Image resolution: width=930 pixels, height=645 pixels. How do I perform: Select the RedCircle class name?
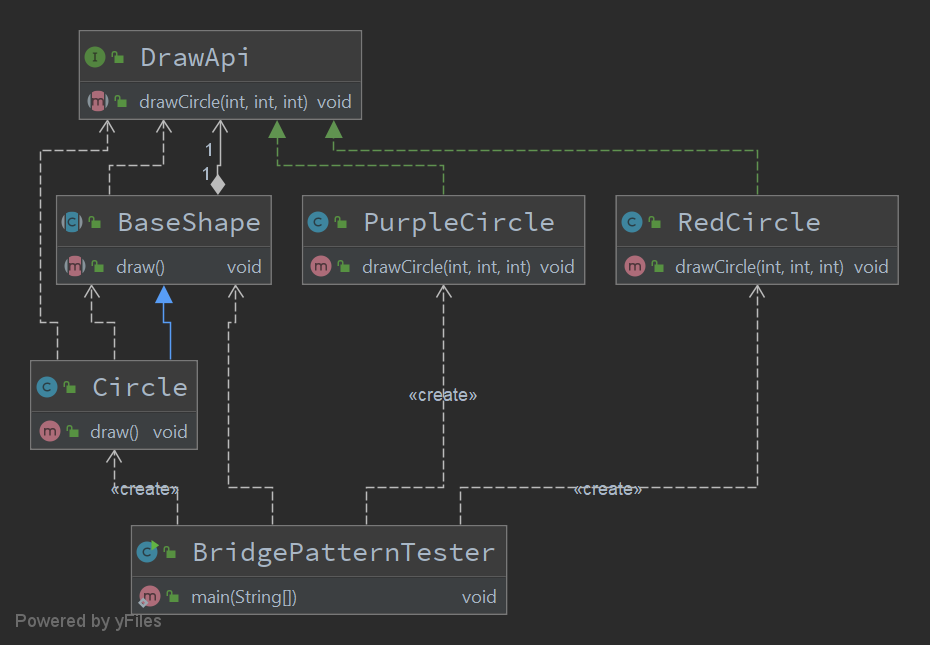point(748,222)
